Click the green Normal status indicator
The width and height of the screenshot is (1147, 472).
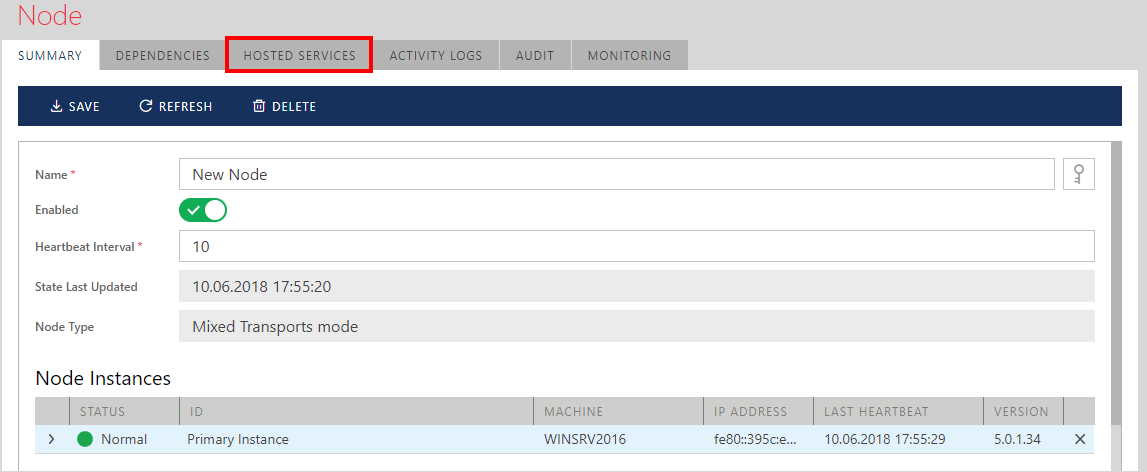[85, 439]
